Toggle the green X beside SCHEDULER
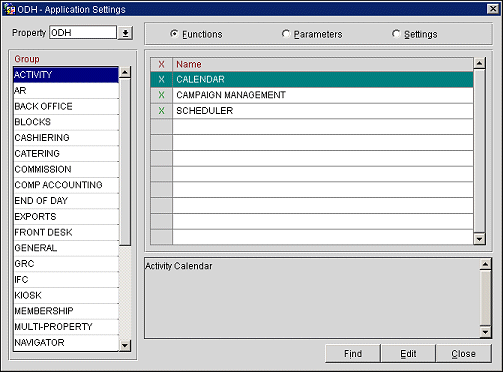The image size is (503, 372). point(161,111)
